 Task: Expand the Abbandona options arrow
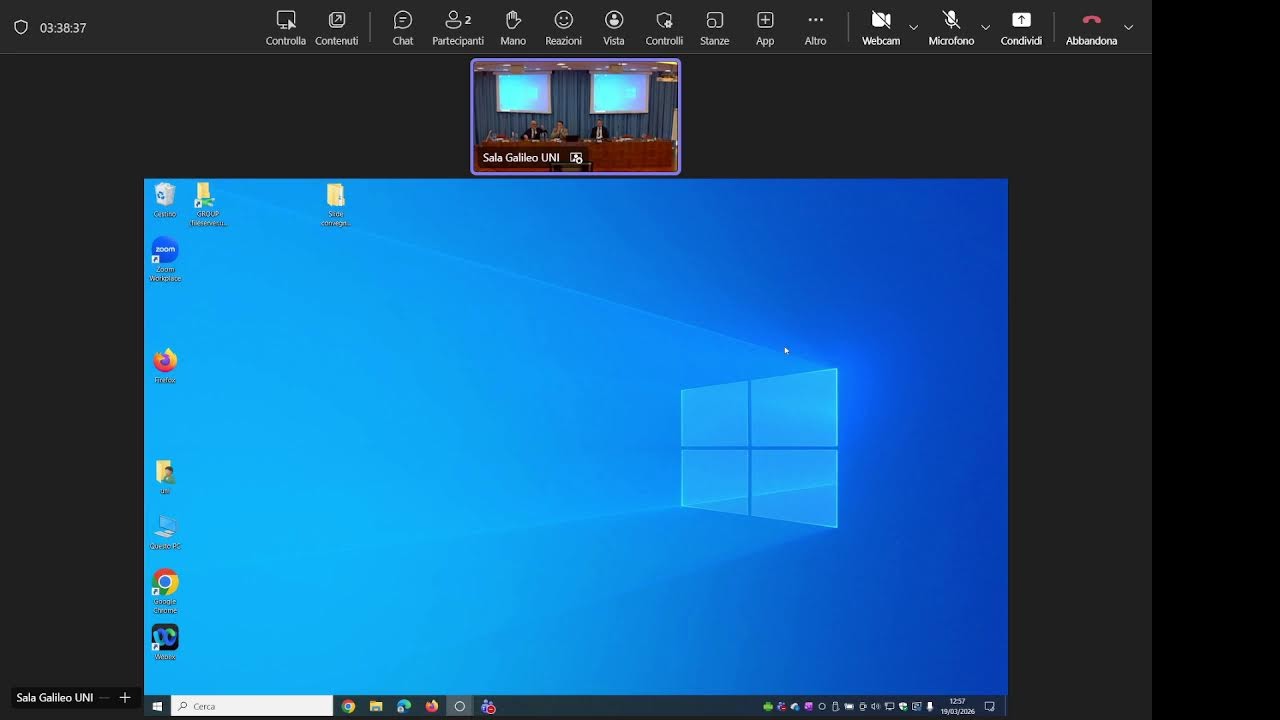click(1128, 28)
